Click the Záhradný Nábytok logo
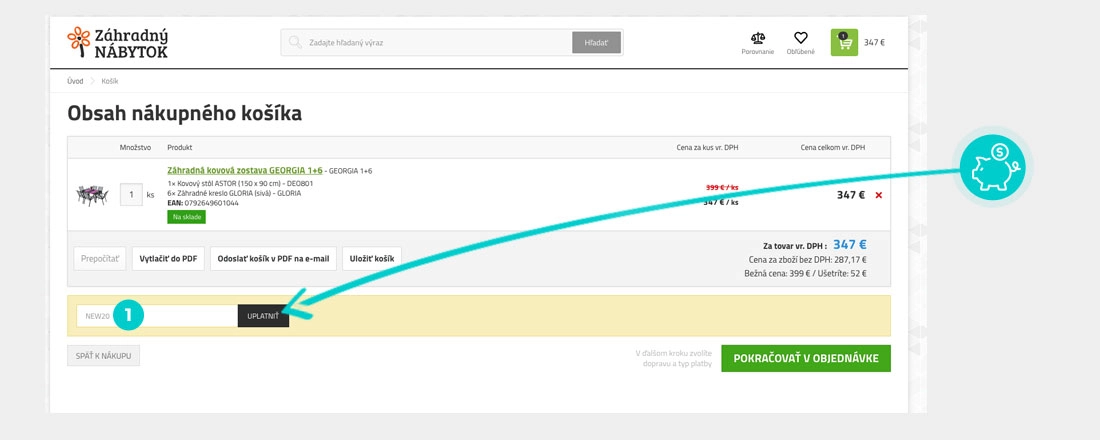 [x=118, y=42]
